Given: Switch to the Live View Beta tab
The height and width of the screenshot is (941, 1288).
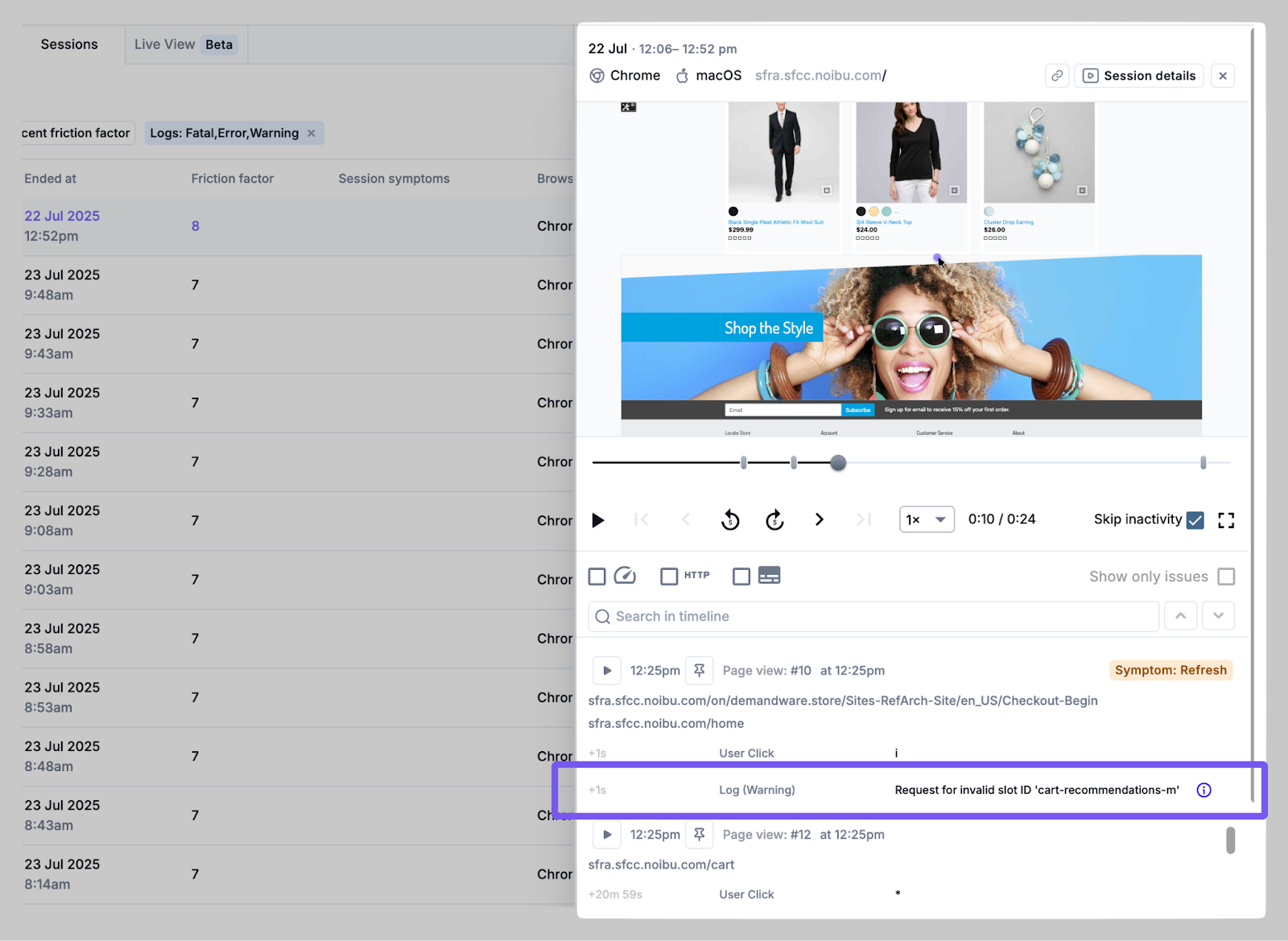Looking at the screenshot, I should coord(185,44).
